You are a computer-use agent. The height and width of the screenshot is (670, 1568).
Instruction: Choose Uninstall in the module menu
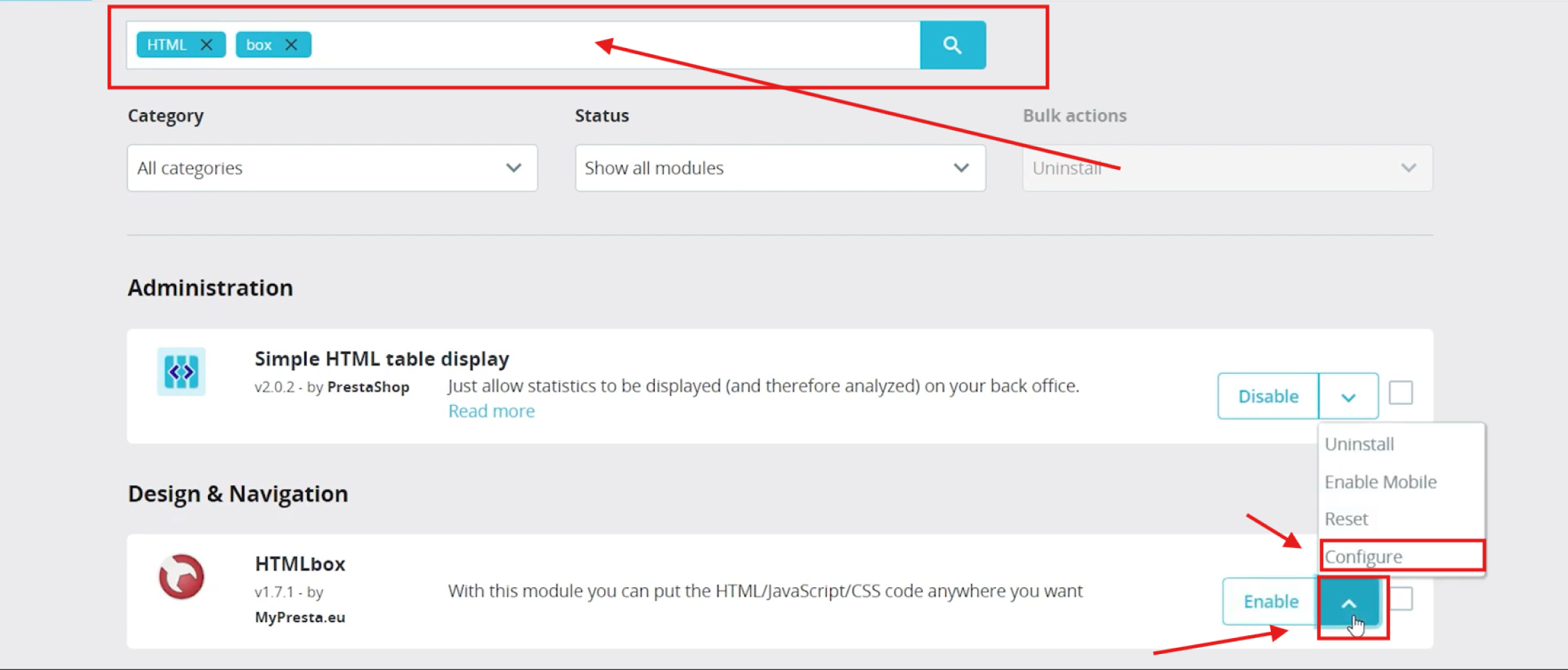pos(1359,444)
